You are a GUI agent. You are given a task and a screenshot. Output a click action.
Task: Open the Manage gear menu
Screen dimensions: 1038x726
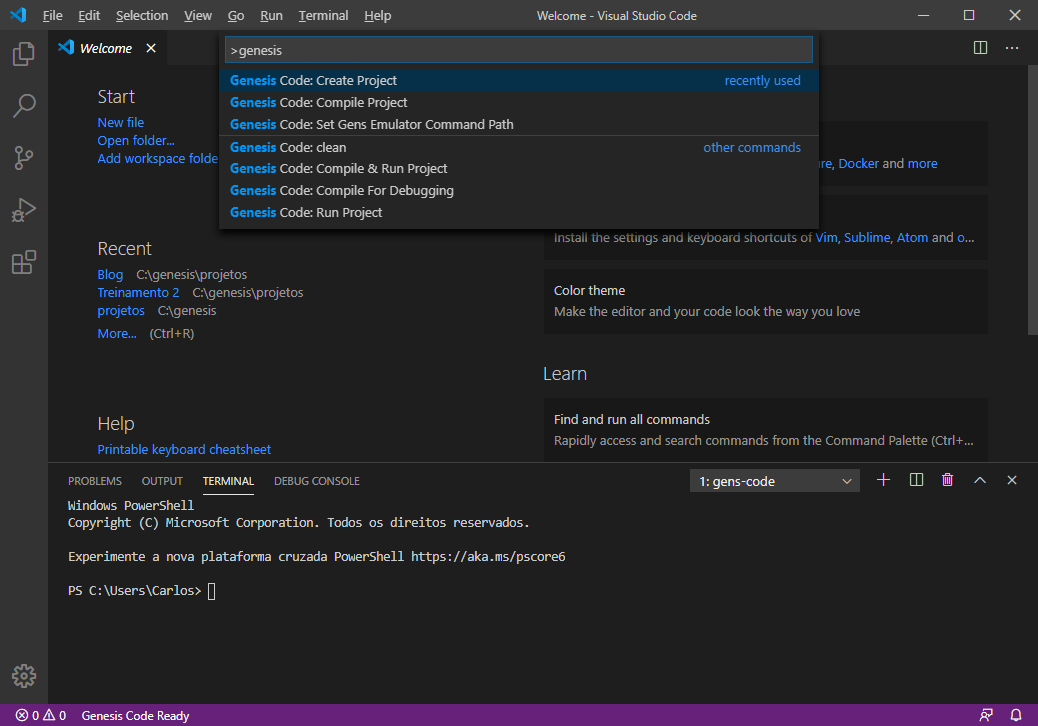(24, 676)
